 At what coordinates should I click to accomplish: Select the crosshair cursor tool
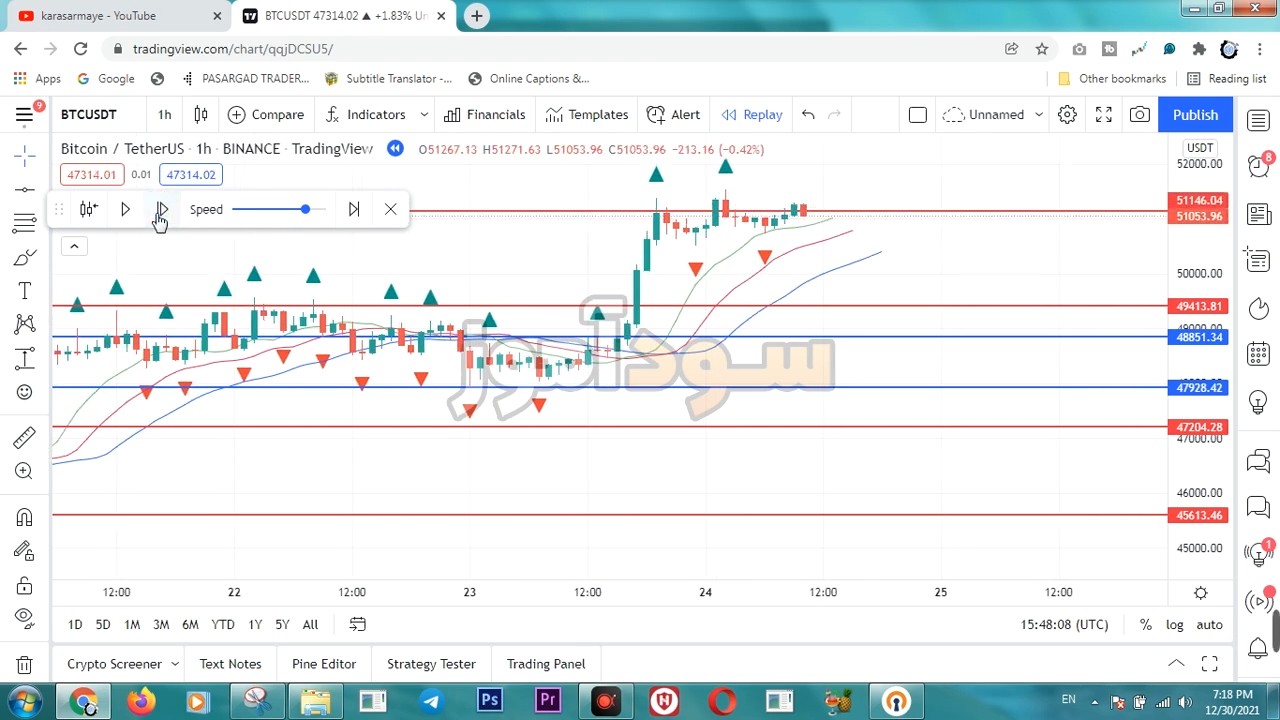[x=25, y=155]
